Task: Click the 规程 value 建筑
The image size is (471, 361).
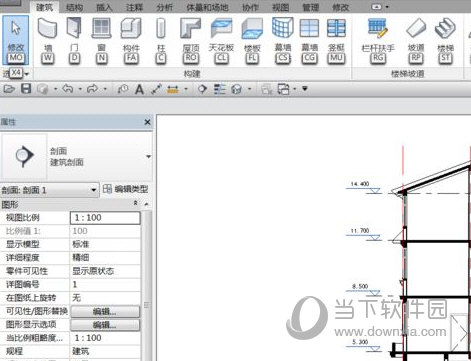Action: [105, 351]
